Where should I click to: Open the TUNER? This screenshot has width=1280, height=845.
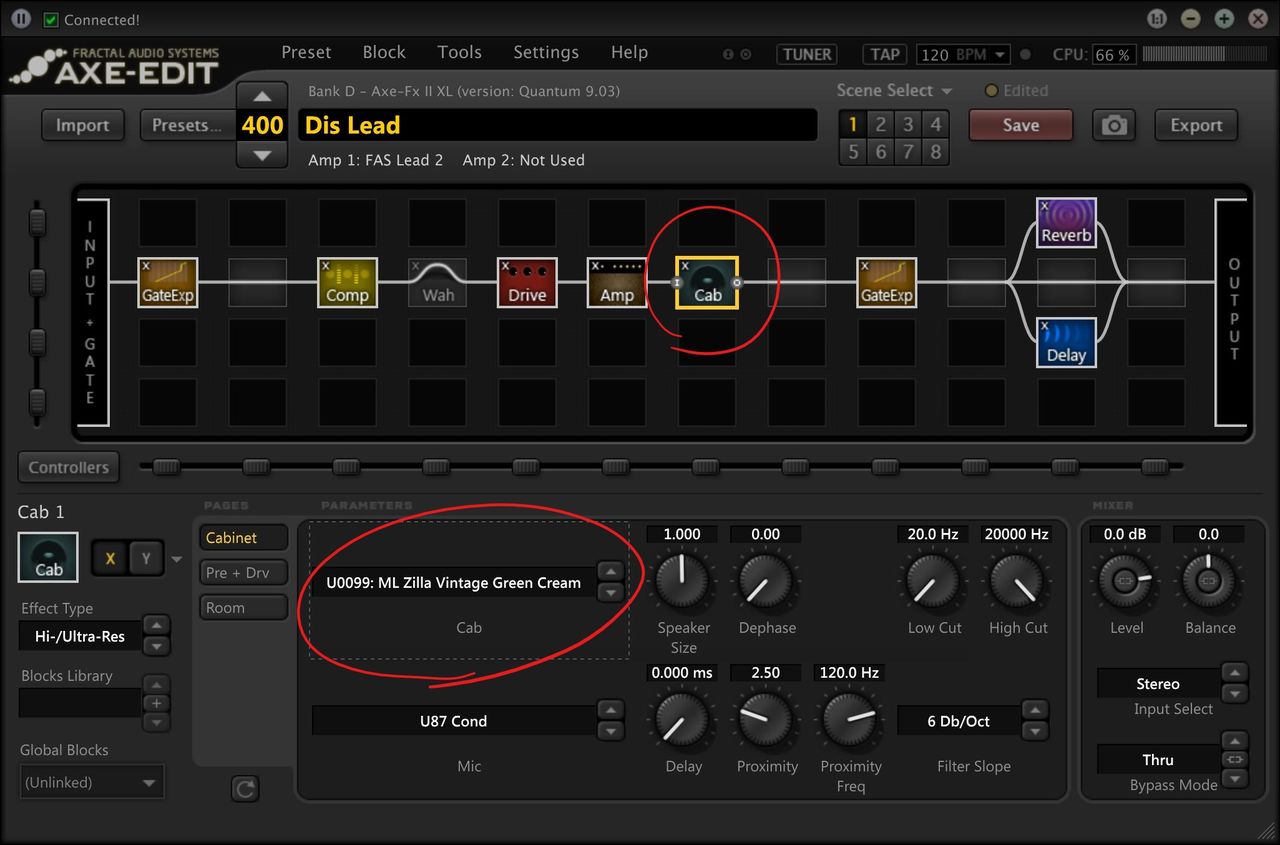[x=808, y=55]
